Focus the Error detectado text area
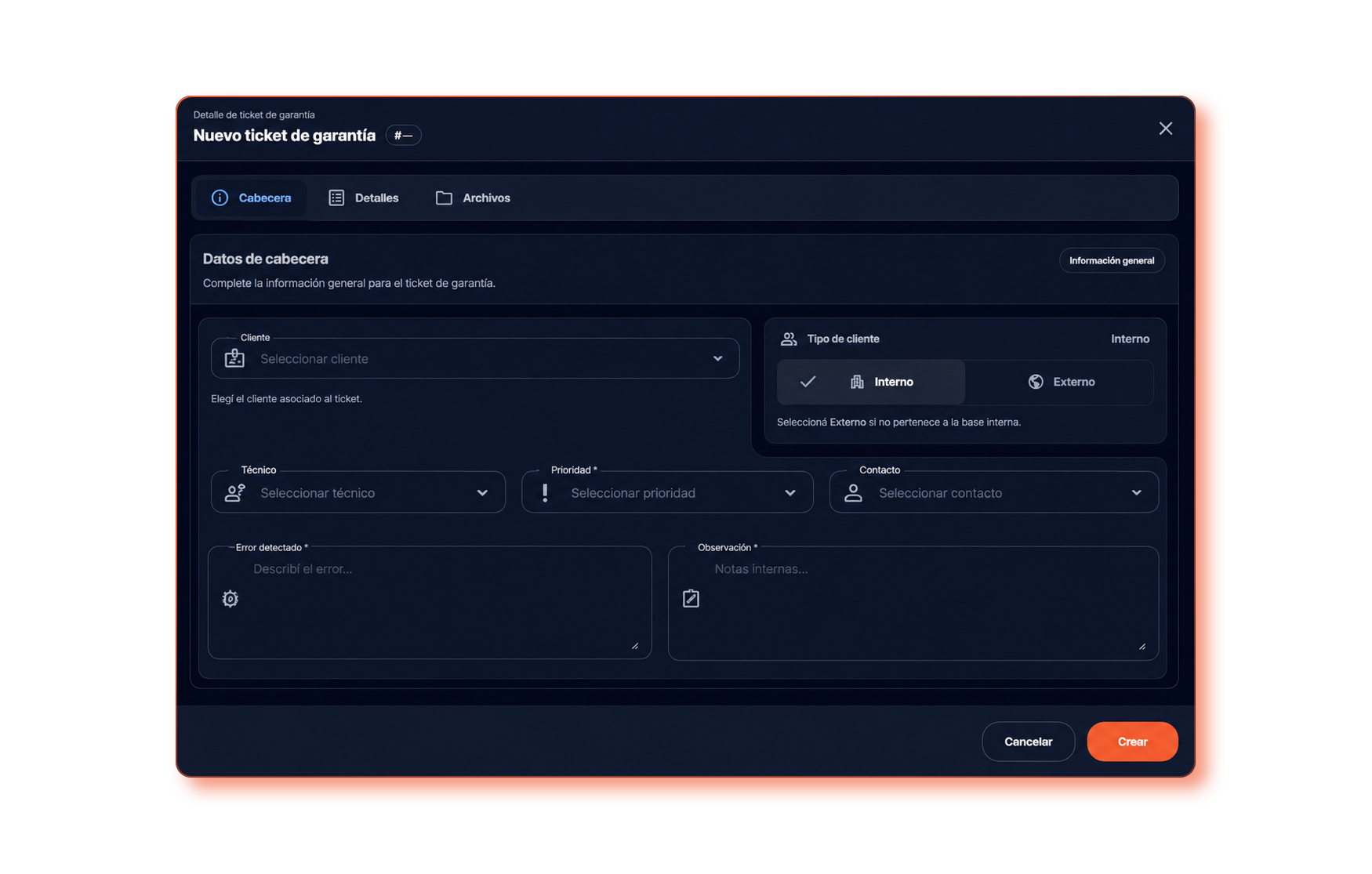 430,602
